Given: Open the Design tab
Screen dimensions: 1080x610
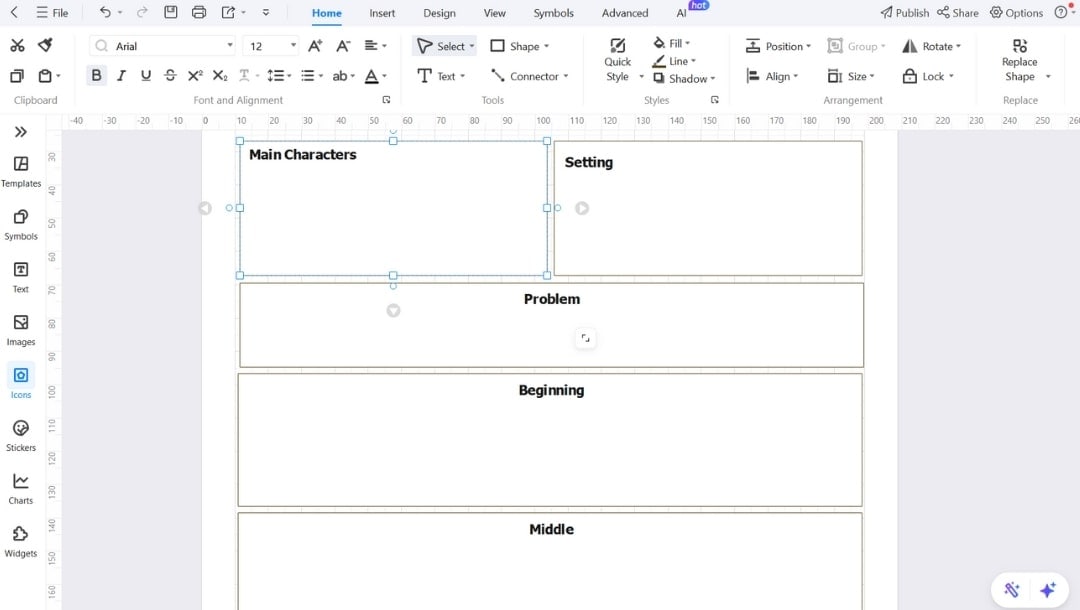Looking at the screenshot, I should (439, 12).
